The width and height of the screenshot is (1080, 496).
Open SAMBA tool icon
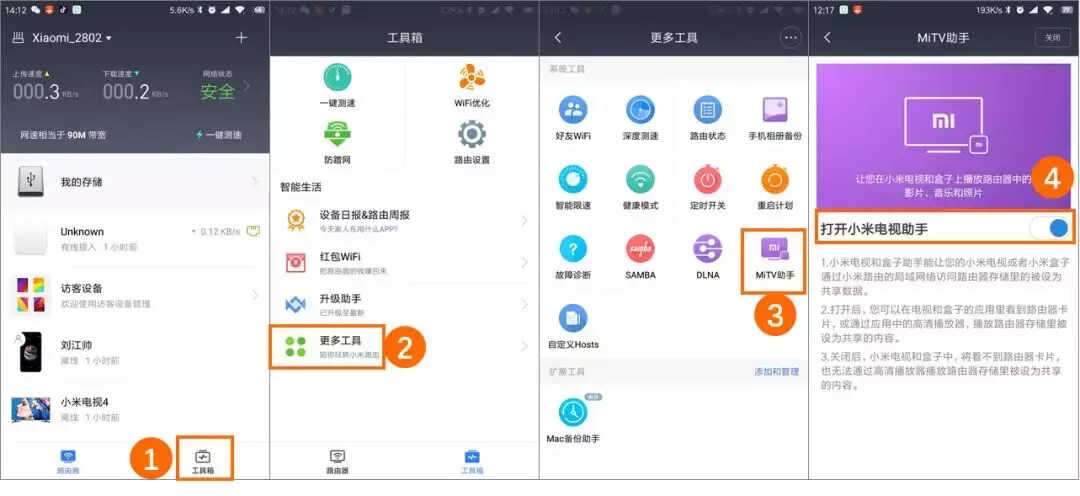(640, 249)
